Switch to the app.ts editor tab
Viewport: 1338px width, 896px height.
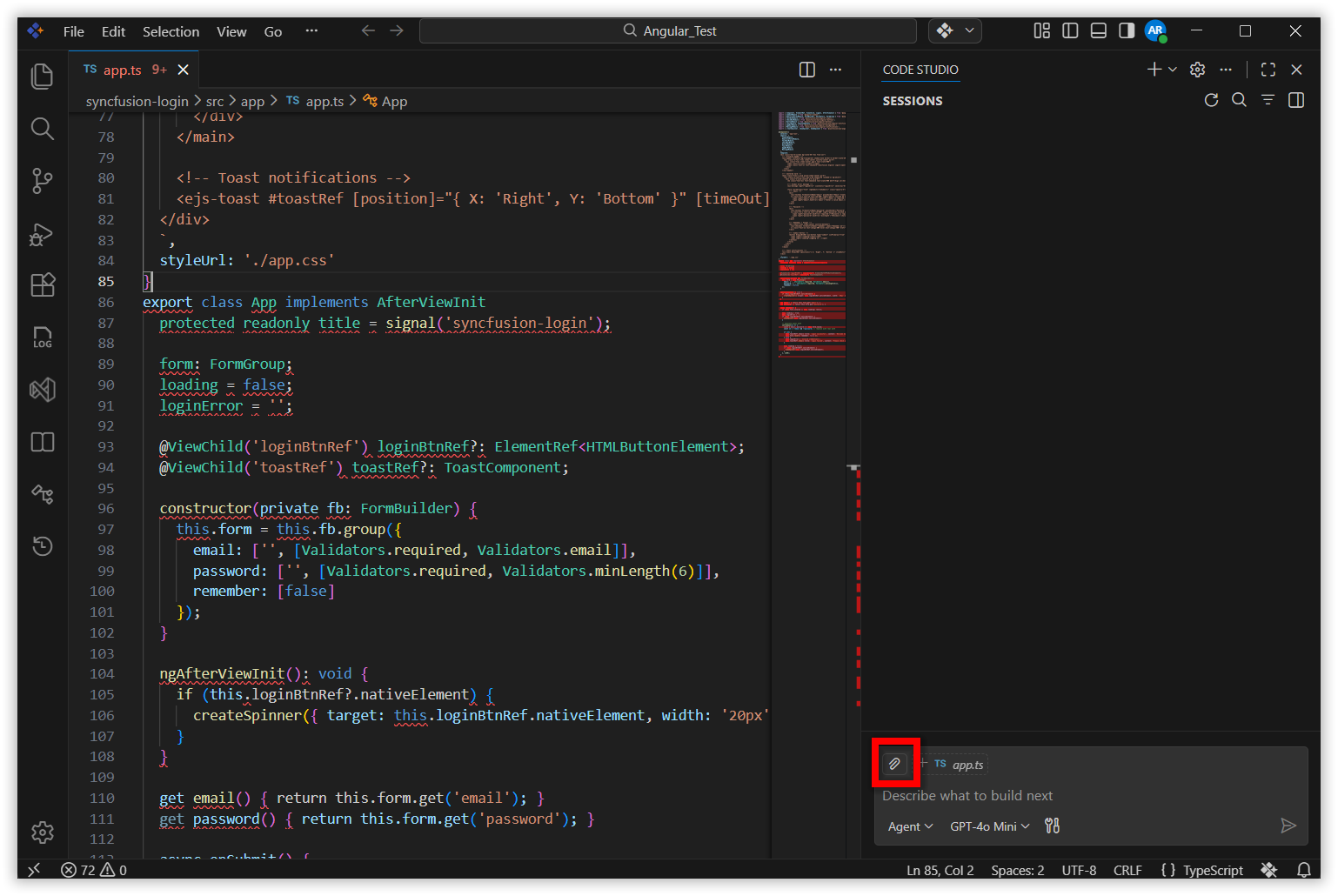[x=122, y=70]
